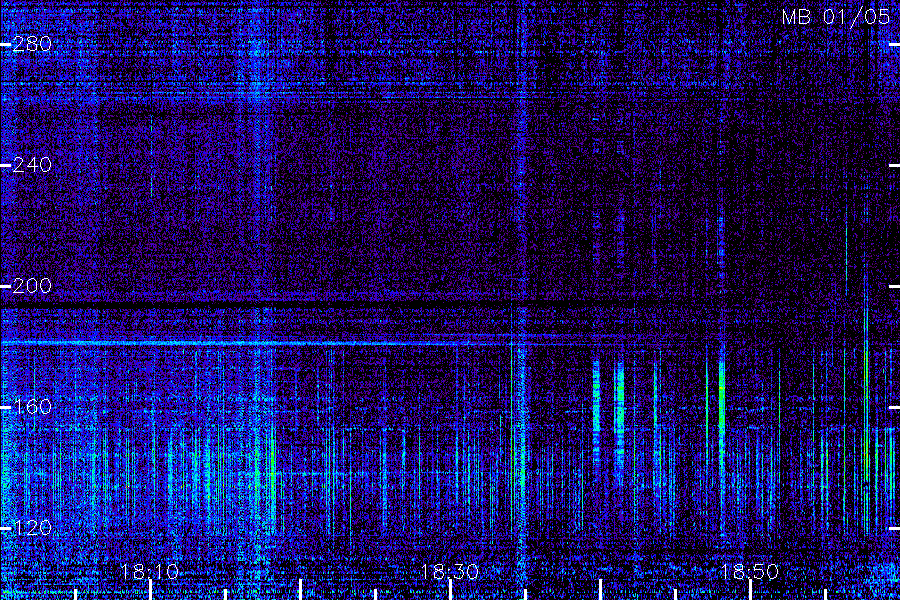Click the 18:30 time axis label
This screenshot has width=900, height=600.
[x=449, y=572]
